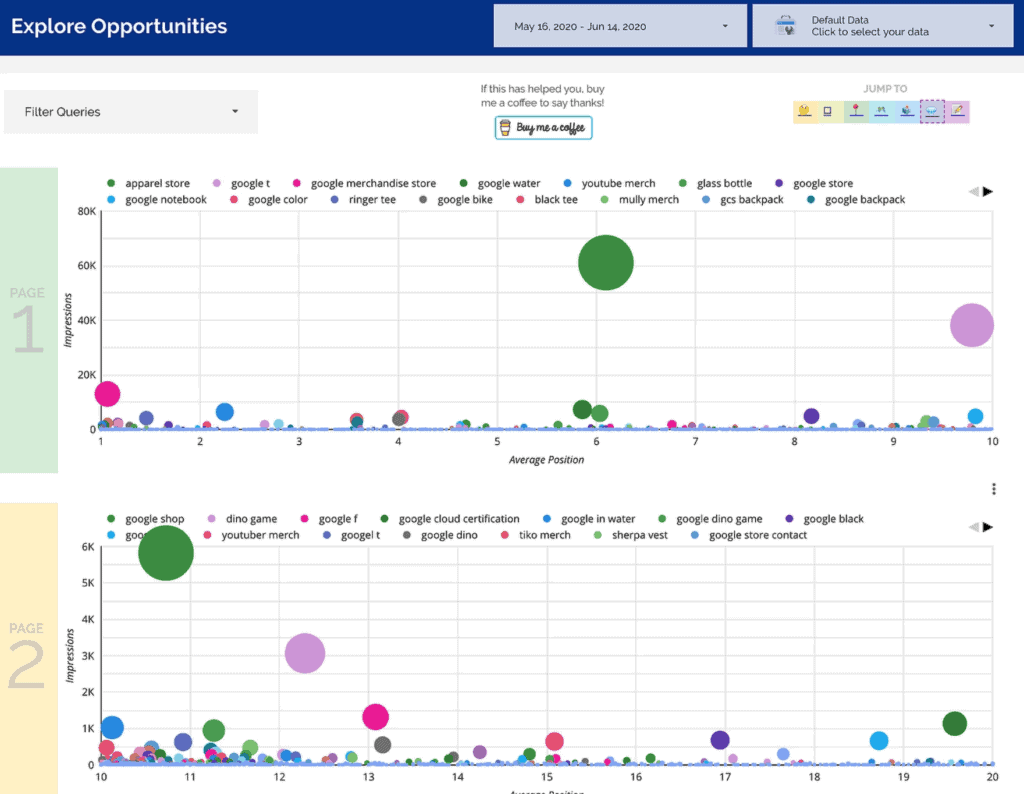Toggle 'google store' legend entry in Page 1 chart
This screenshot has height=794, width=1024.
[x=814, y=183]
